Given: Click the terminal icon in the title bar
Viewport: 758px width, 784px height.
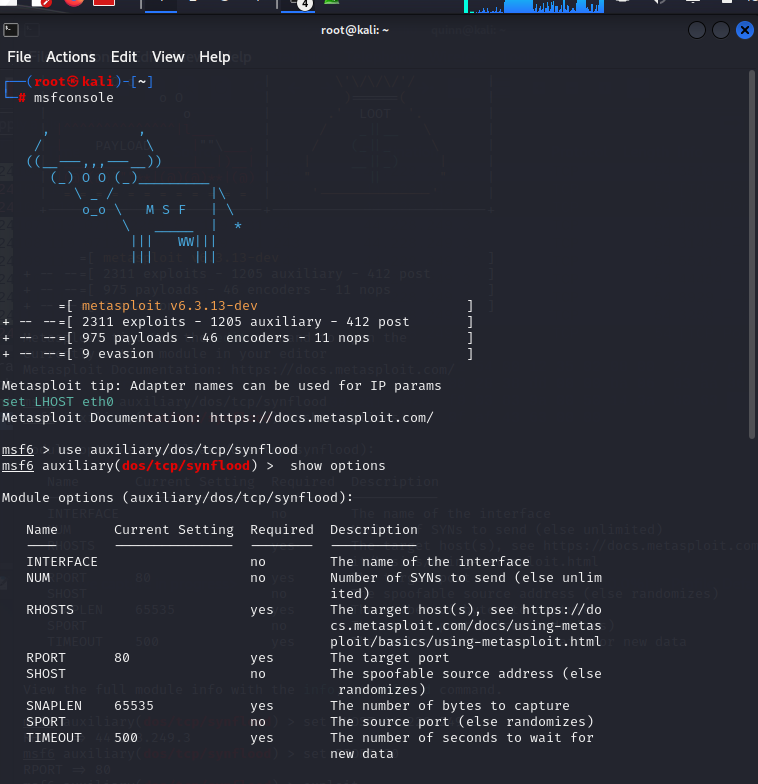Looking at the screenshot, I should click(11, 30).
